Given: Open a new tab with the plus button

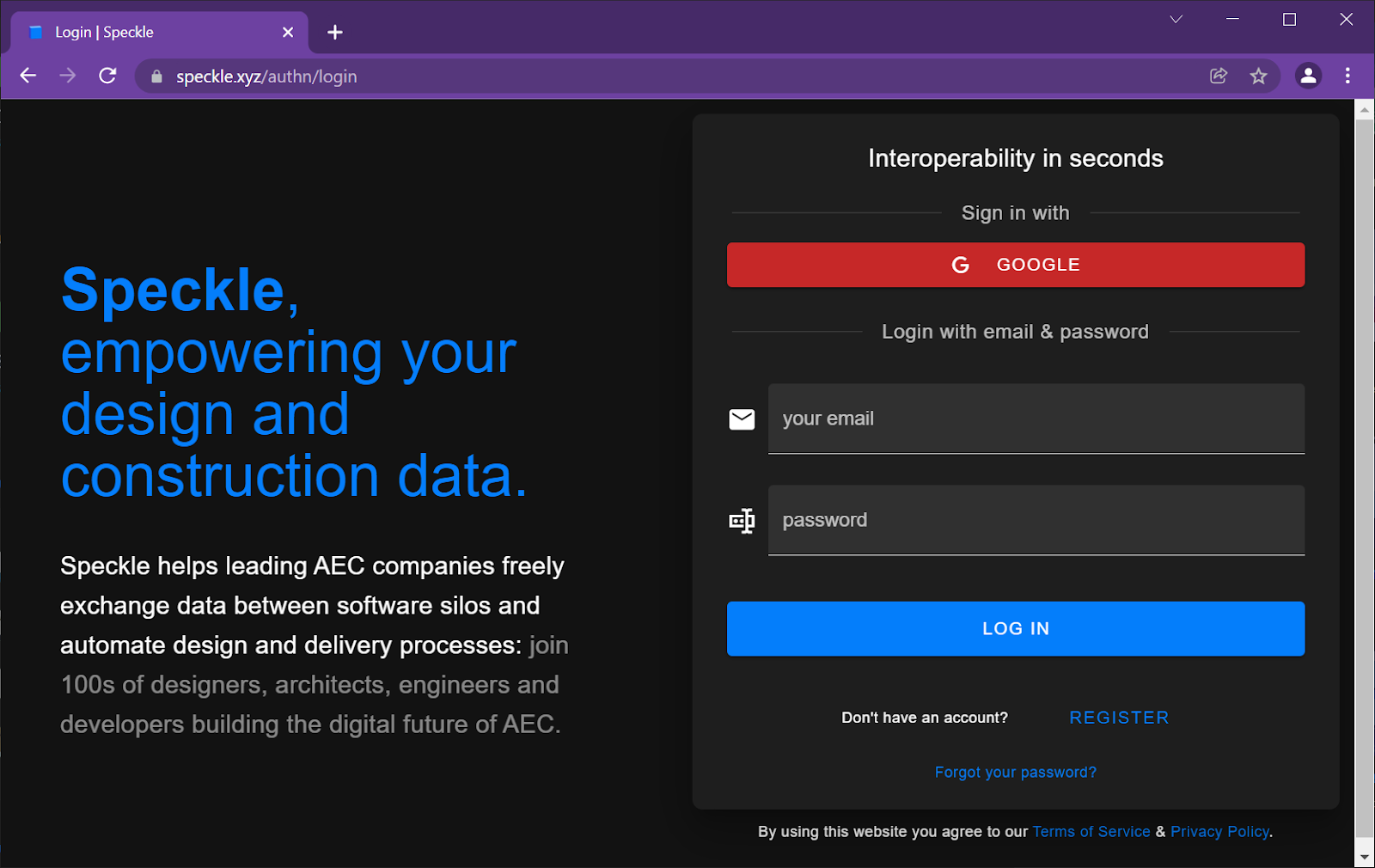Looking at the screenshot, I should click(335, 33).
